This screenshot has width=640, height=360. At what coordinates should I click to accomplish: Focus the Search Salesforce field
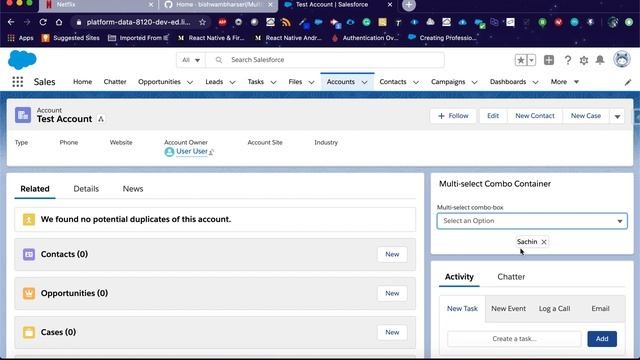[x=325, y=60]
